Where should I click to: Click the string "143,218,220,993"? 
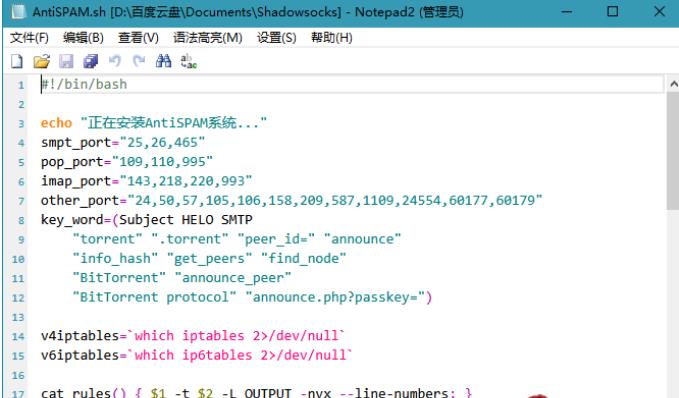(186, 181)
